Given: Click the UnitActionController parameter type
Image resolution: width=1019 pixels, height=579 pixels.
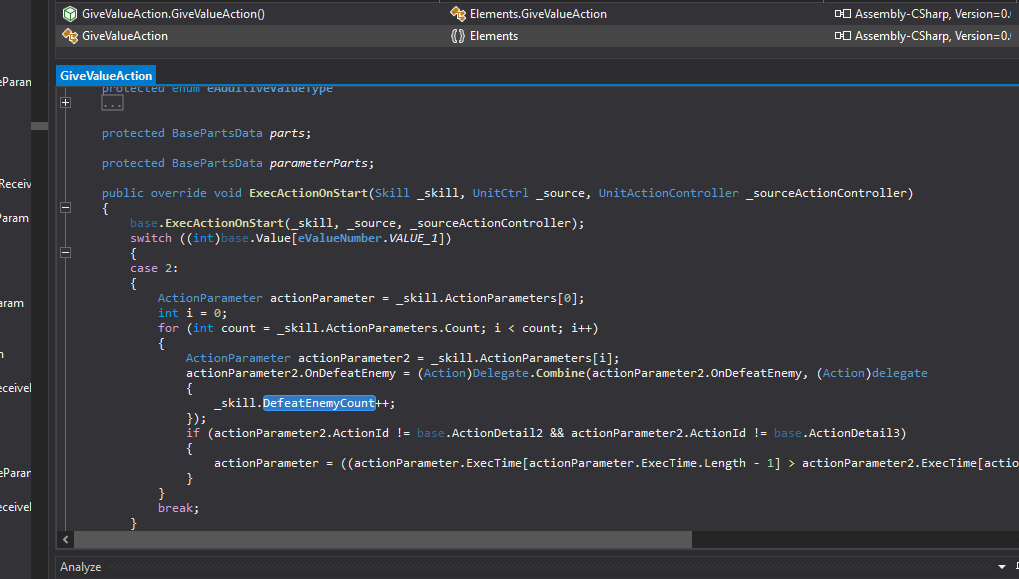Looking at the screenshot, I should click(668, 193).
